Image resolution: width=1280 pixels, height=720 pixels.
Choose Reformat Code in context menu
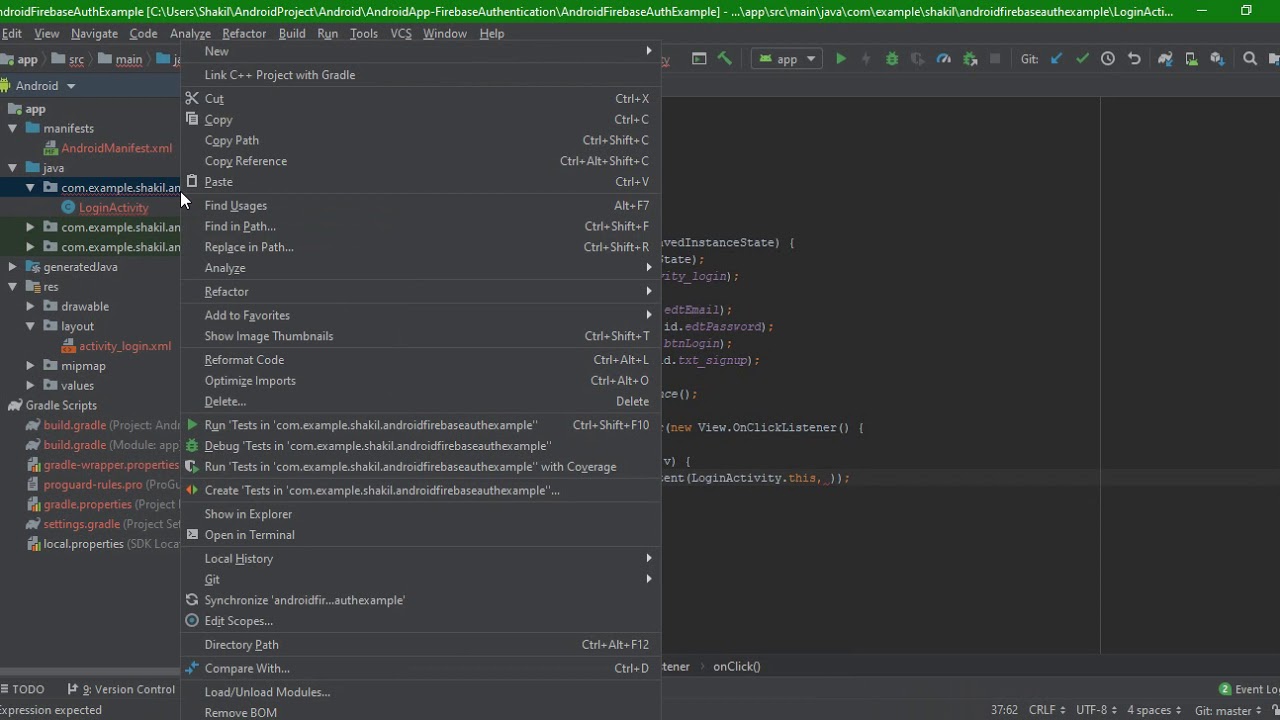pyautogui.click(x=420, y=360)
